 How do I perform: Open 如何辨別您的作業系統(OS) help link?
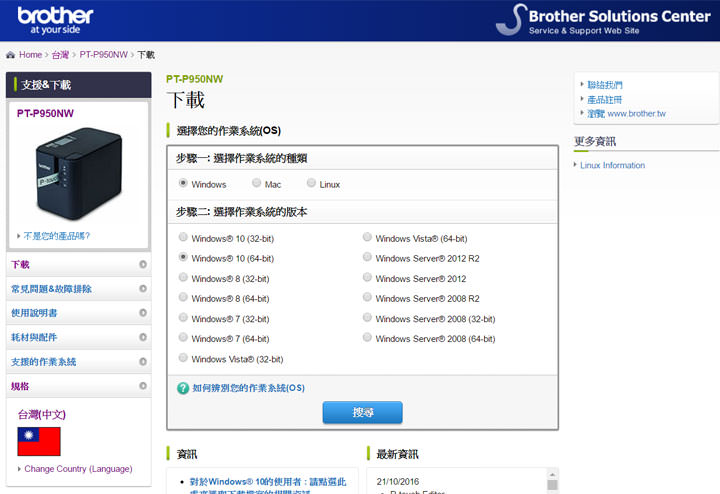pos(248,388)
